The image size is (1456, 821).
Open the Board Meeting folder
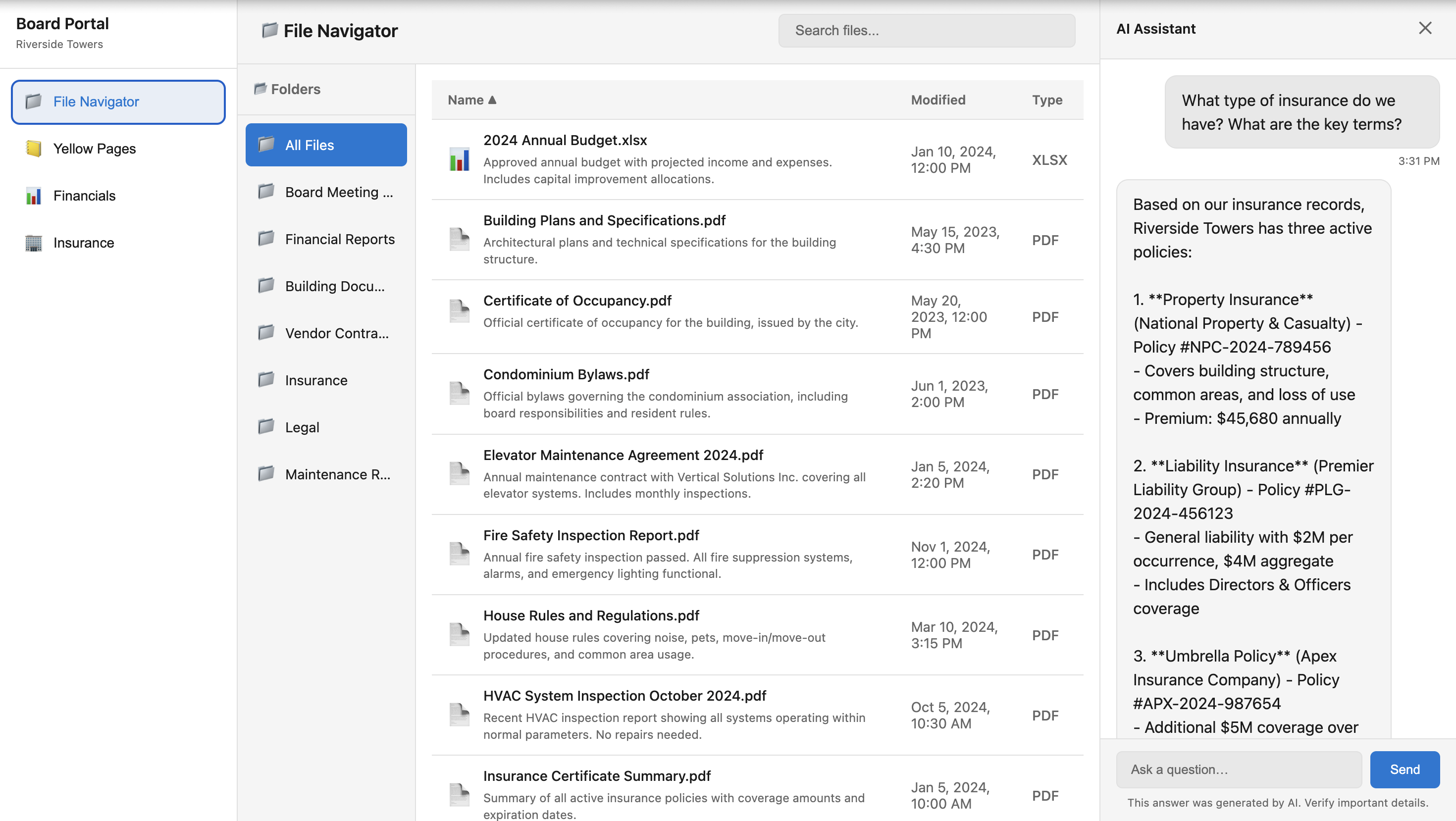[x=326, y=192]
